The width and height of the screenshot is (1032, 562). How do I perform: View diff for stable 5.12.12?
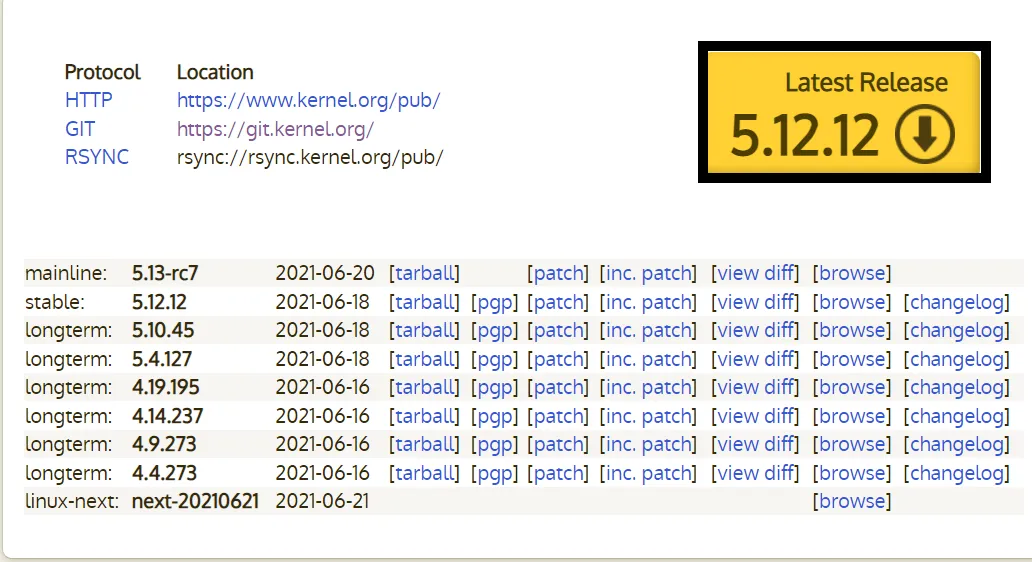pos(755,302)
